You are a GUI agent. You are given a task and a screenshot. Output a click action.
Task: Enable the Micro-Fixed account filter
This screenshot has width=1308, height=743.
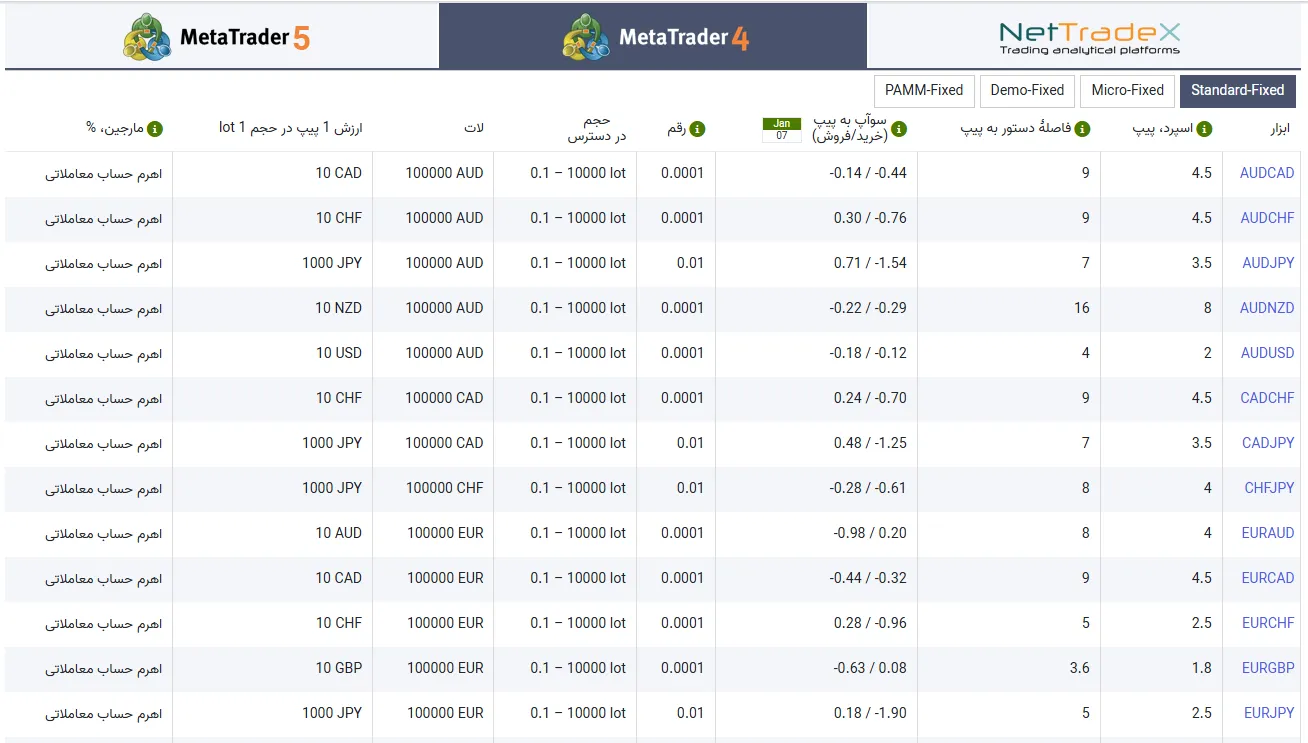(x=1127, y=90)
